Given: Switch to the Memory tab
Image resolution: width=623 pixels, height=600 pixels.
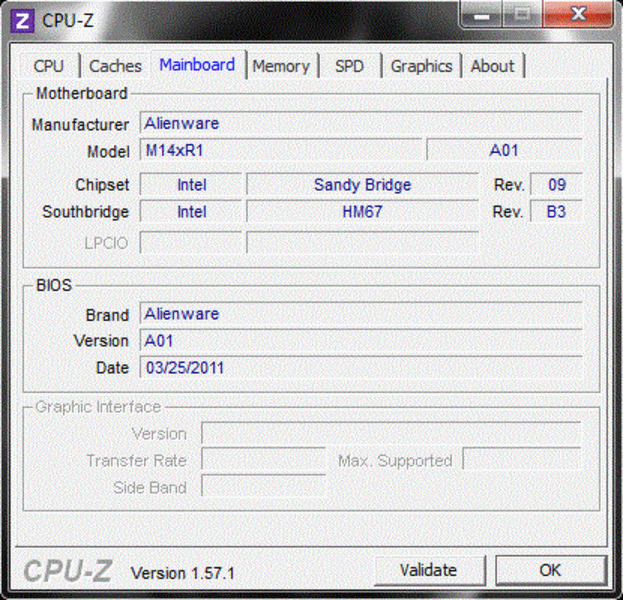Looking at the screenshot, I should [x=281, y=66].
